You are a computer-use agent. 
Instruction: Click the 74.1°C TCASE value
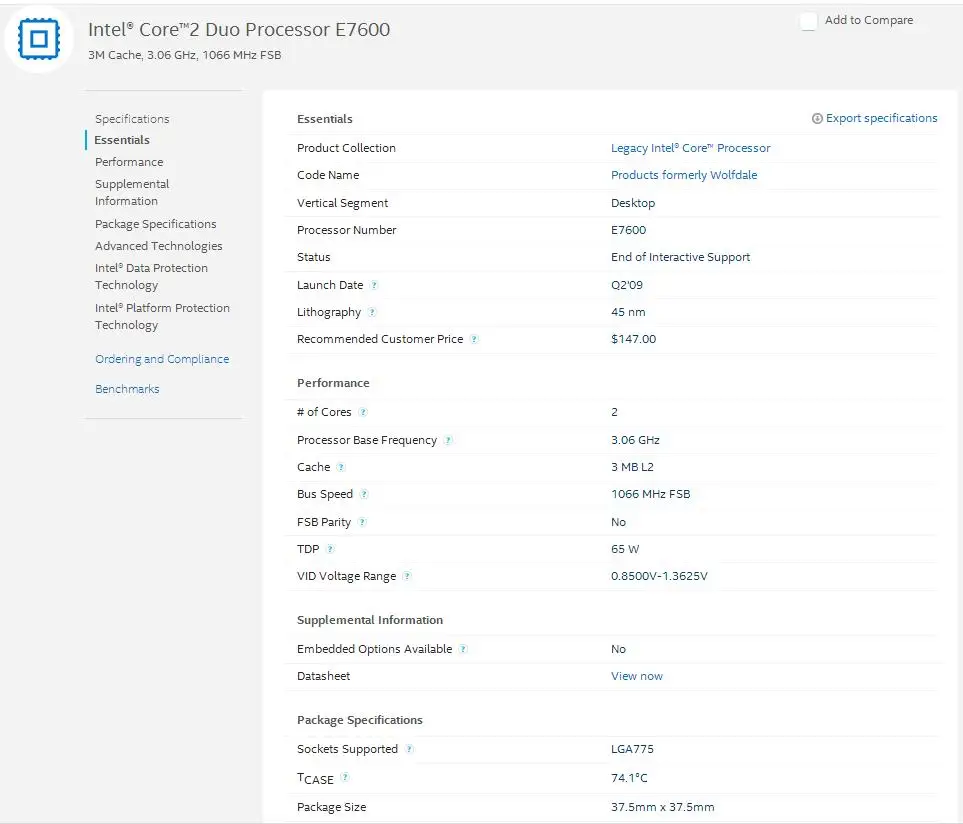coord(629,778)
